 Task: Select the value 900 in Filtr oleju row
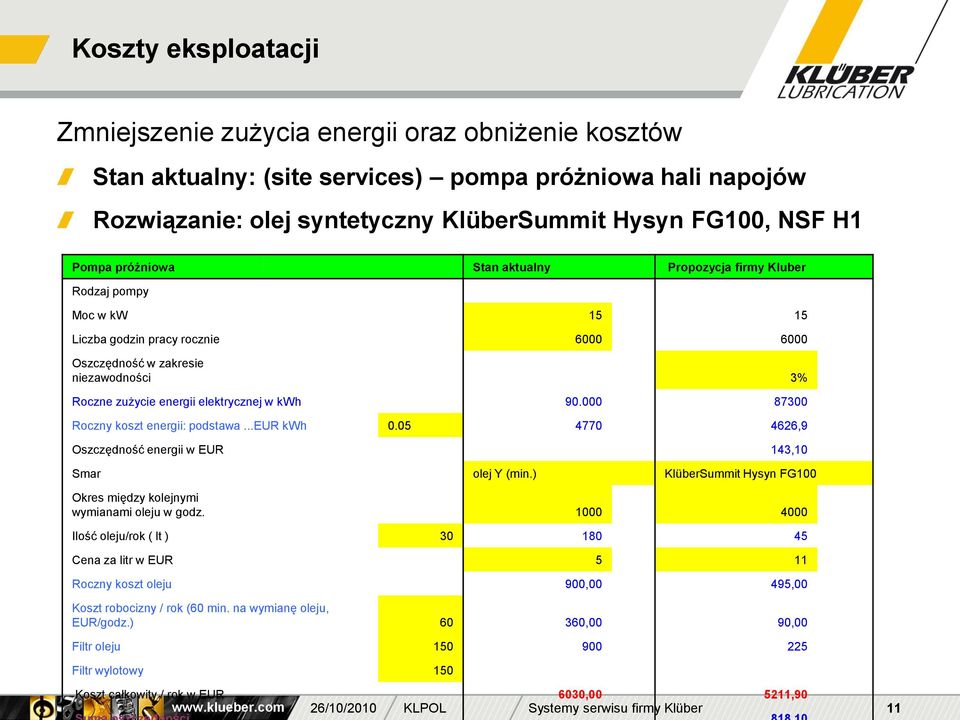[x=592, y=647]
